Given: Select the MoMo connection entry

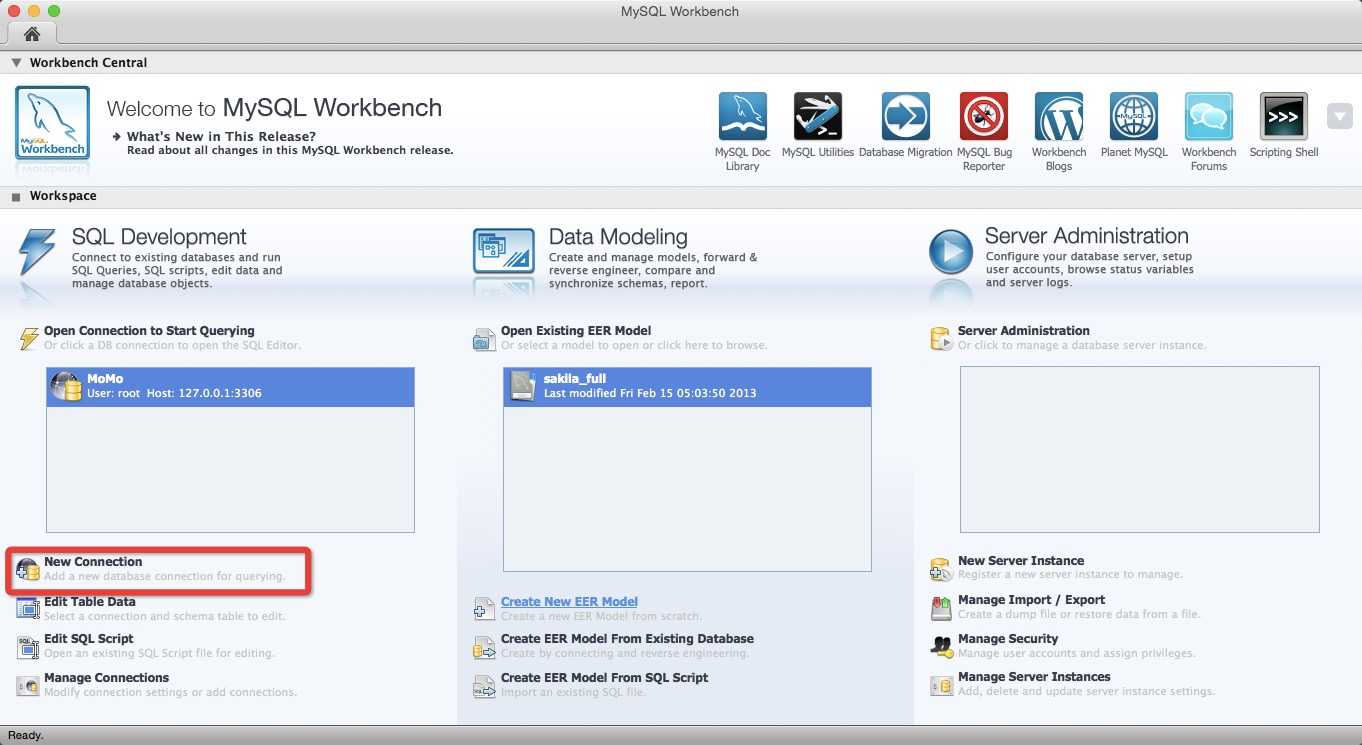Looking at the screenshot, I should (x=230, y=386).
